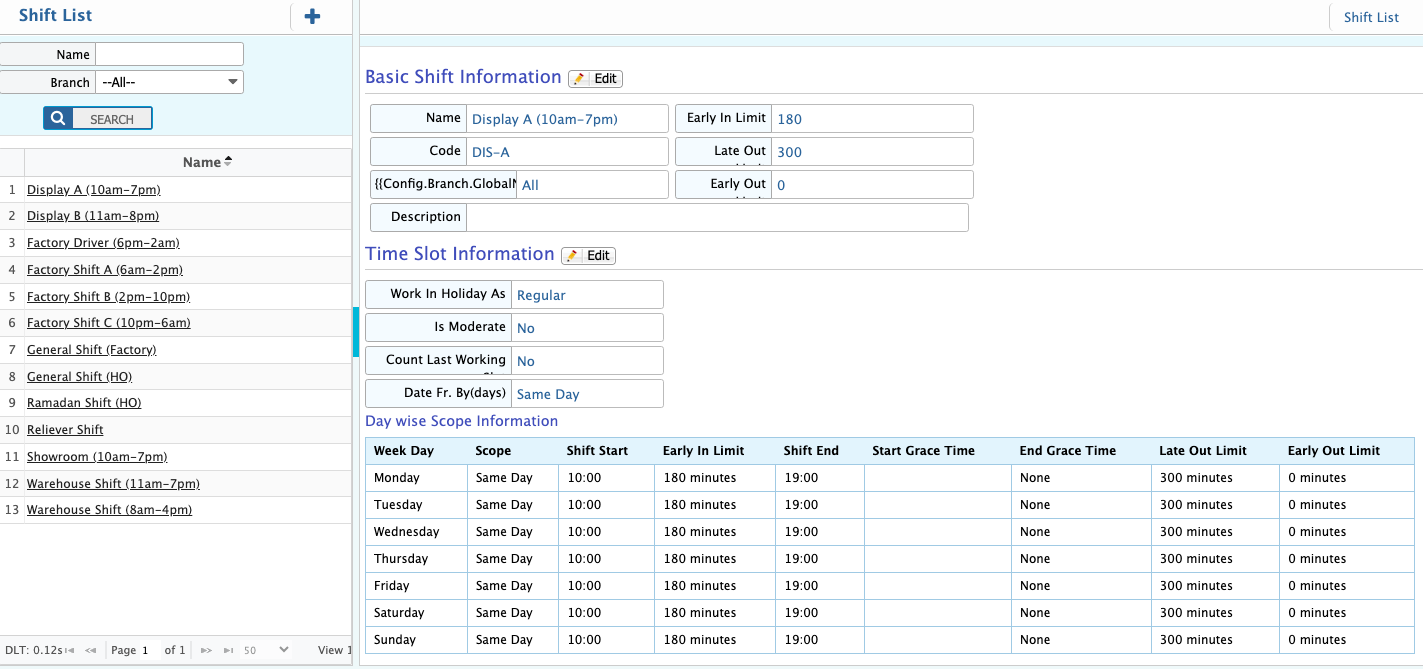This screenshot has height=669, width=1423.
Task: Click the plus icon to add shift
Action: click(312, 17)
